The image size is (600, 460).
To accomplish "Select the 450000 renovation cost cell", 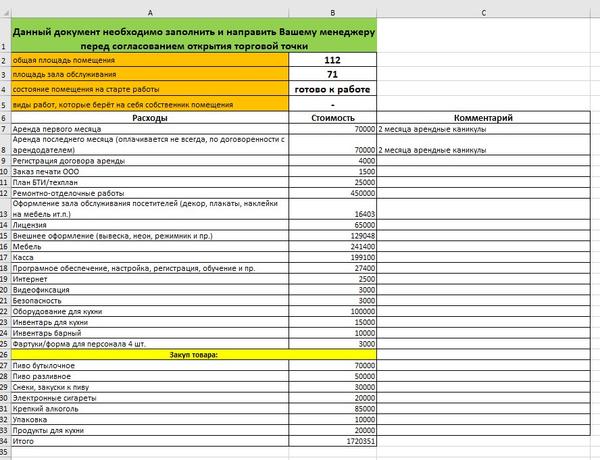I will 333,193.
